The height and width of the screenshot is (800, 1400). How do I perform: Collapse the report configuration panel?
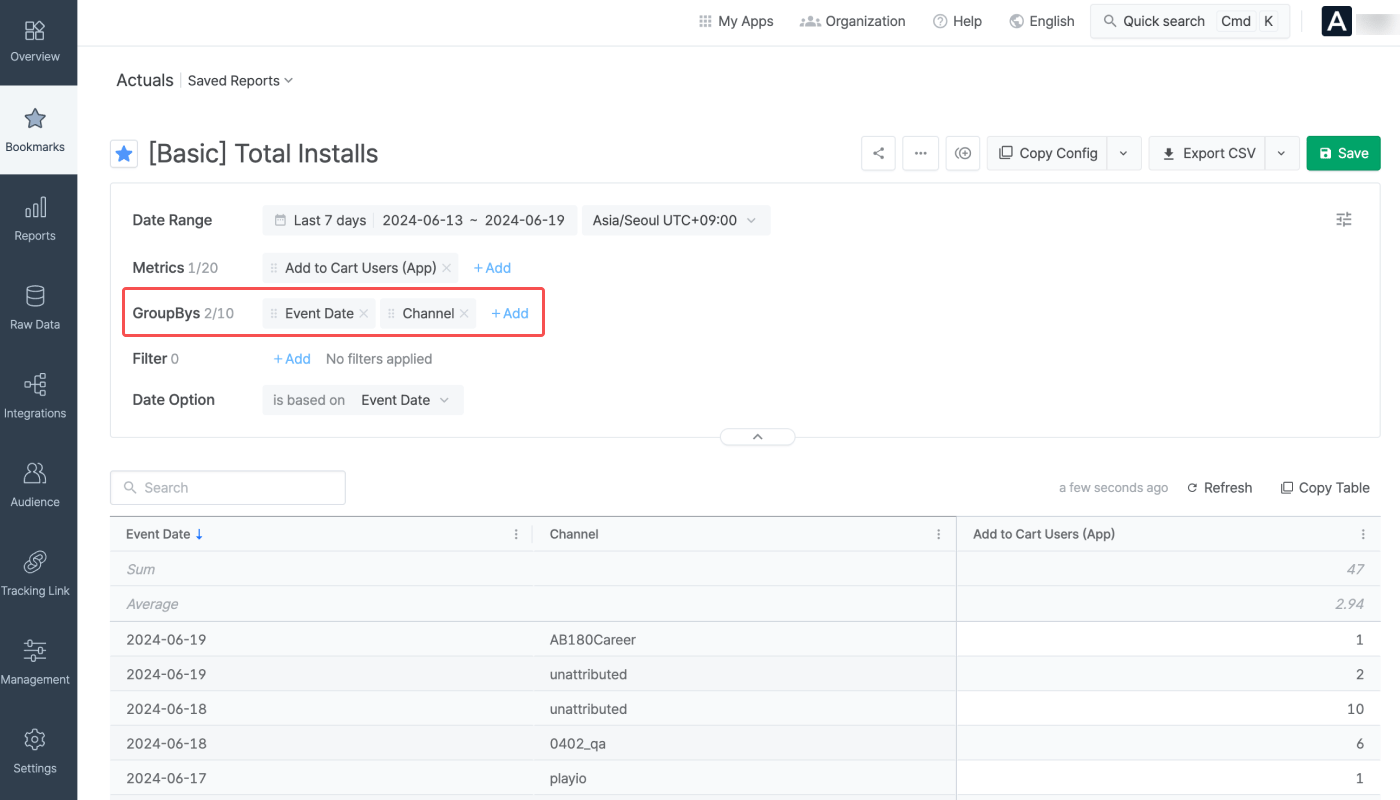tap(757, 437)
